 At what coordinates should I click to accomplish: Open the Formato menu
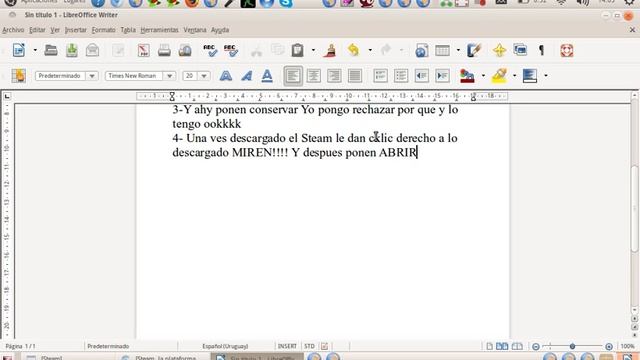[x=103, y=30]
